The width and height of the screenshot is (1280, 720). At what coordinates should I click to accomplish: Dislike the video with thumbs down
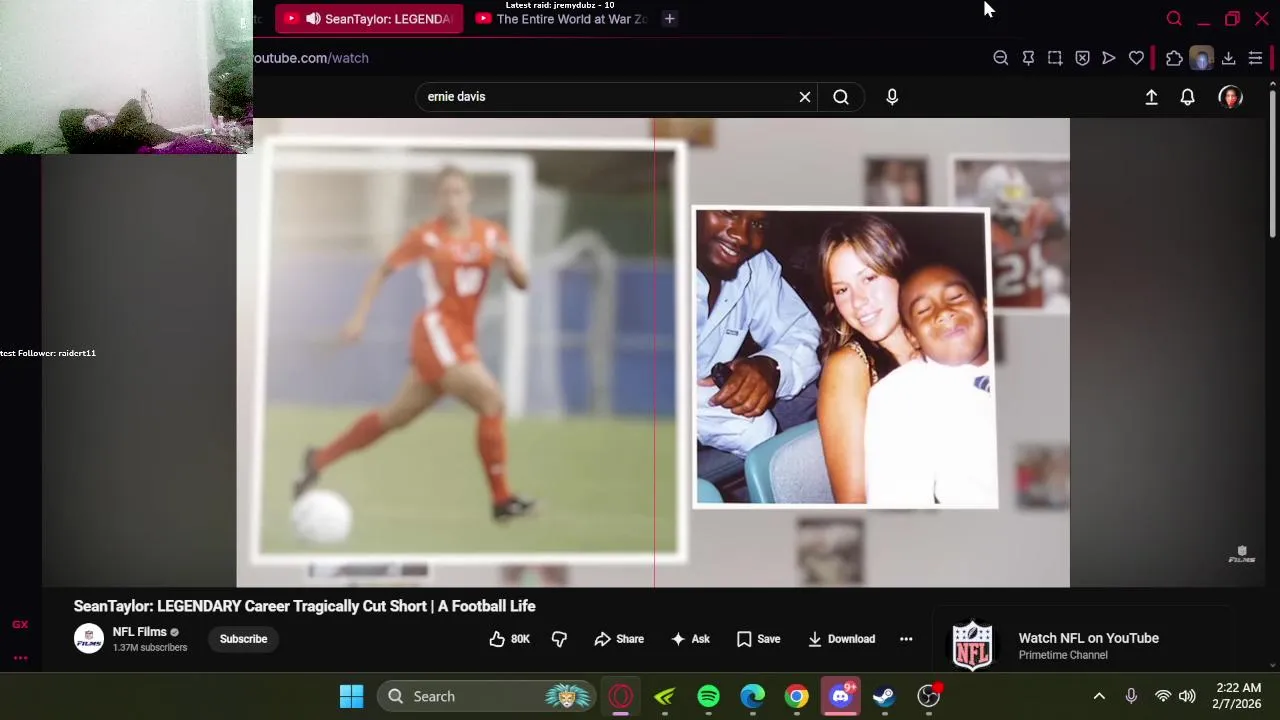559,639
